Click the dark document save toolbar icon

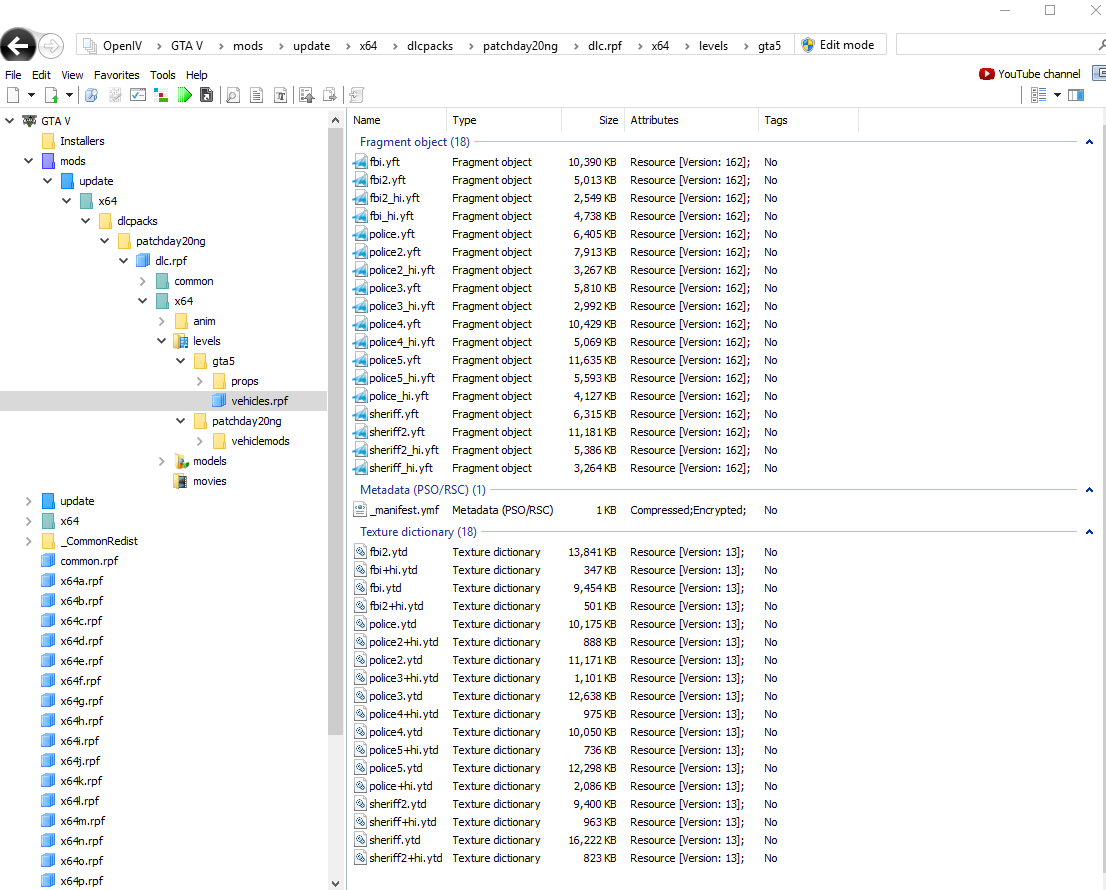tap(207, 95)
